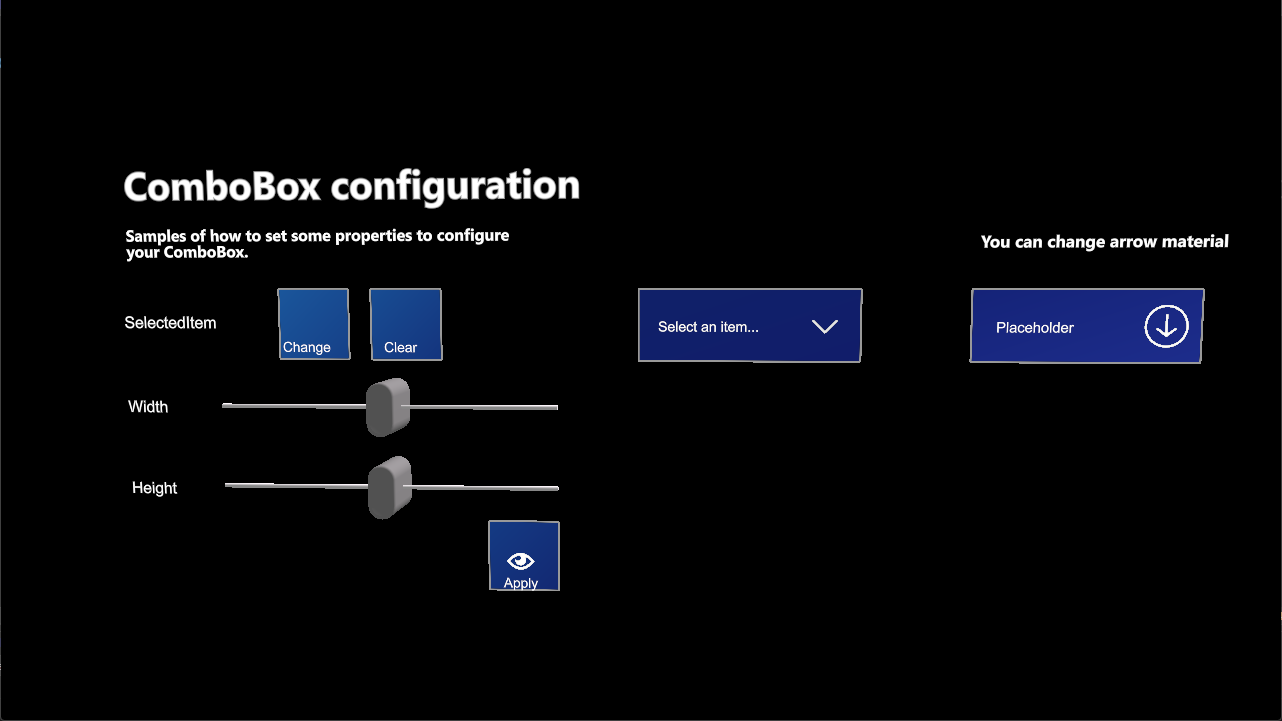Click the 'ComboBox configuration' heading
The image size is (1282, 721).
351,187
